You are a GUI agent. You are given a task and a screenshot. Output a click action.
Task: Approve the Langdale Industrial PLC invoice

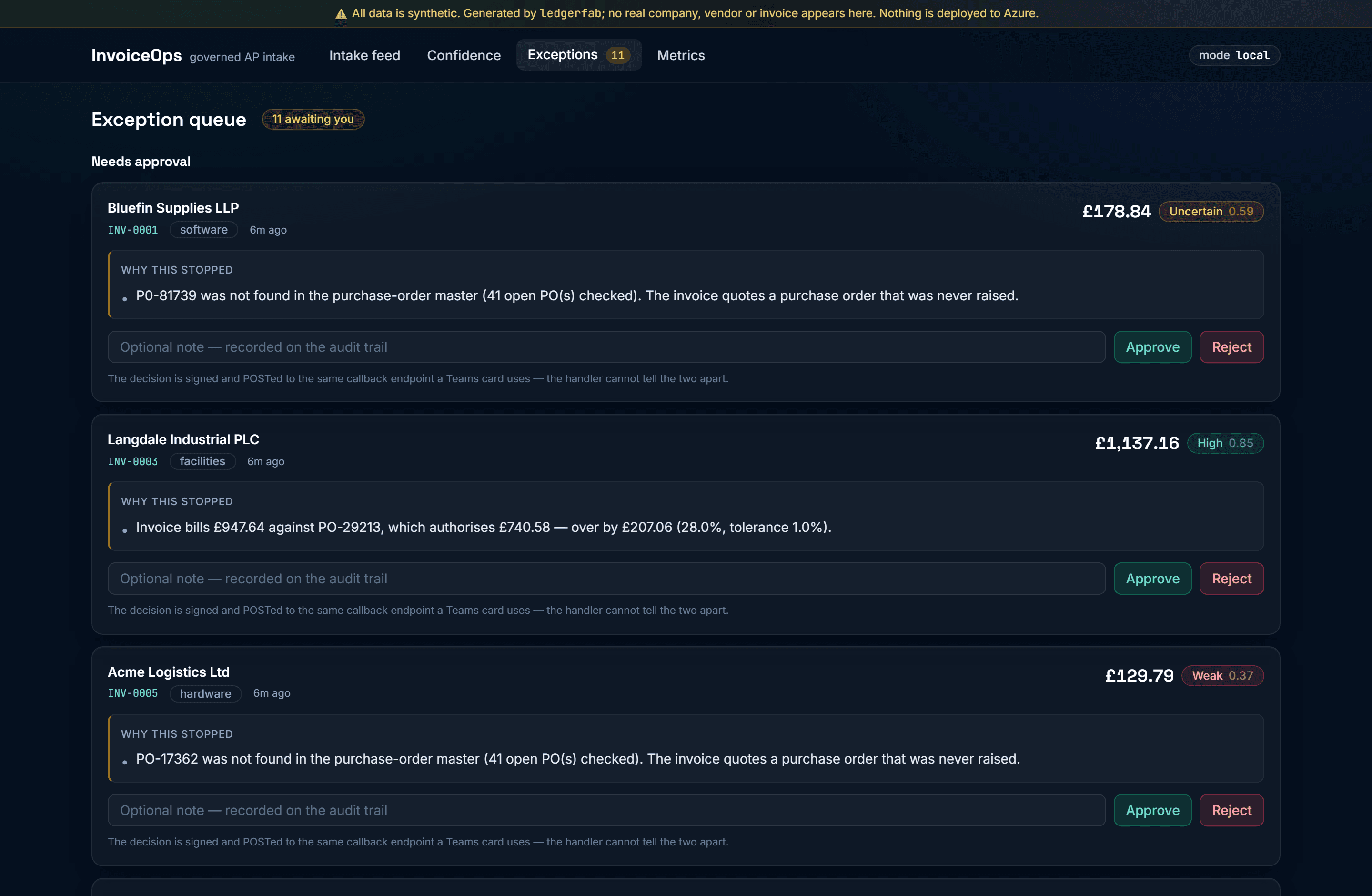click(x=1152, y=579)
